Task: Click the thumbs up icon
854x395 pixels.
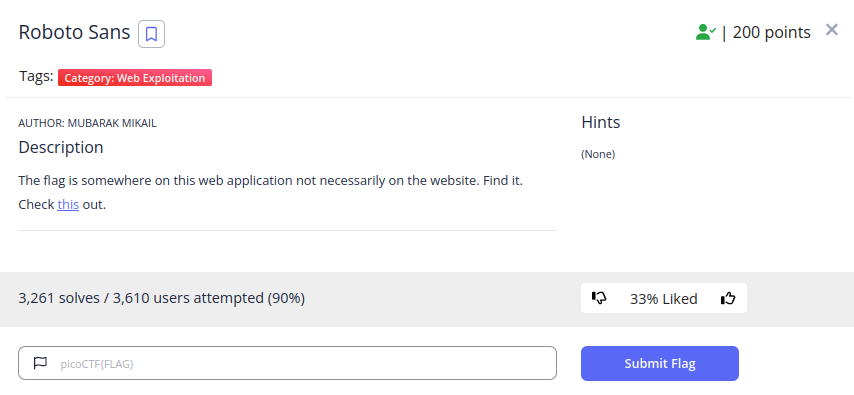Action: click(728, 298)
